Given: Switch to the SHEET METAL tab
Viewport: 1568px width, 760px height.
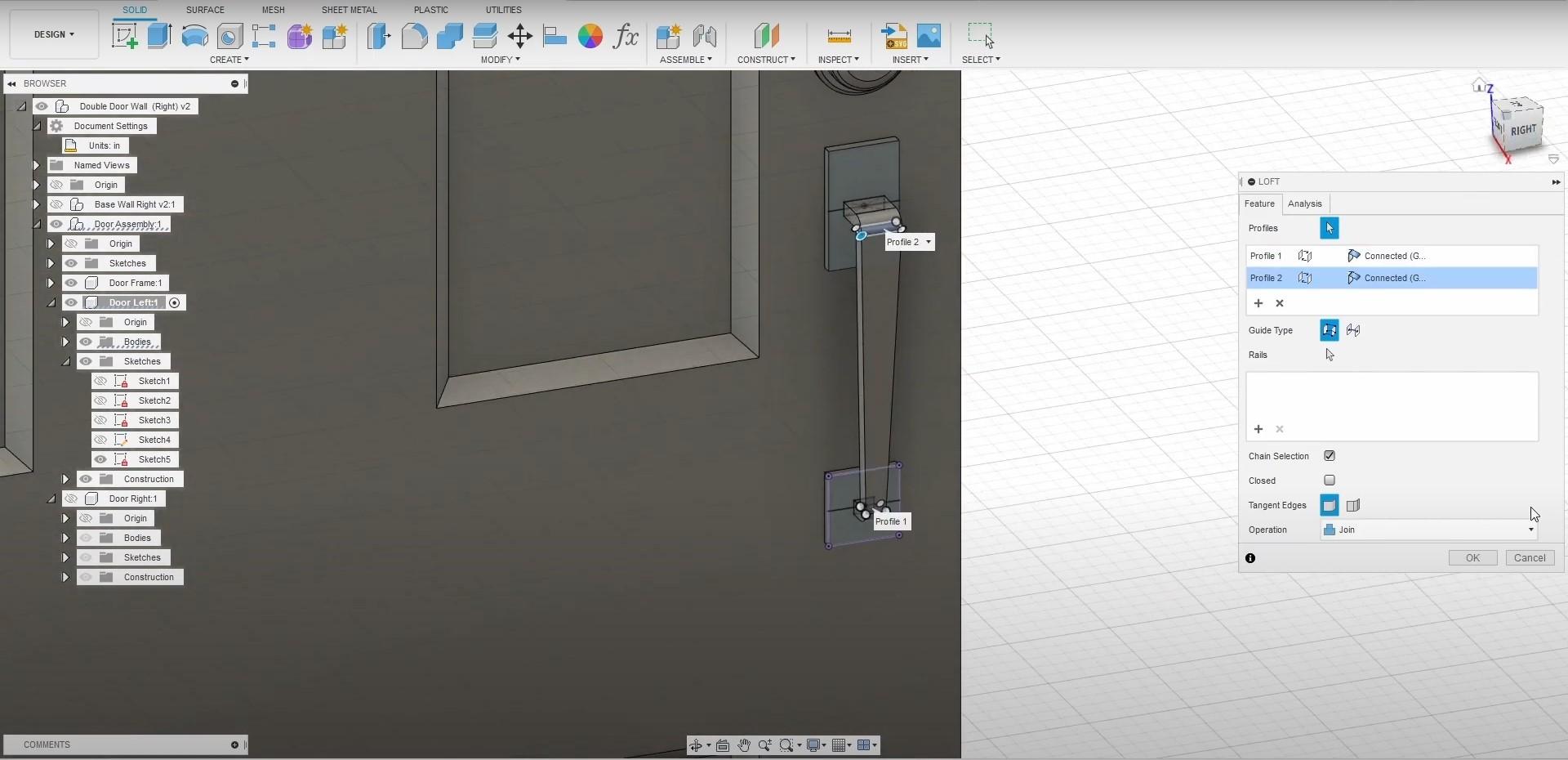Looking at the screenshot, I should (x=349, y=10).
